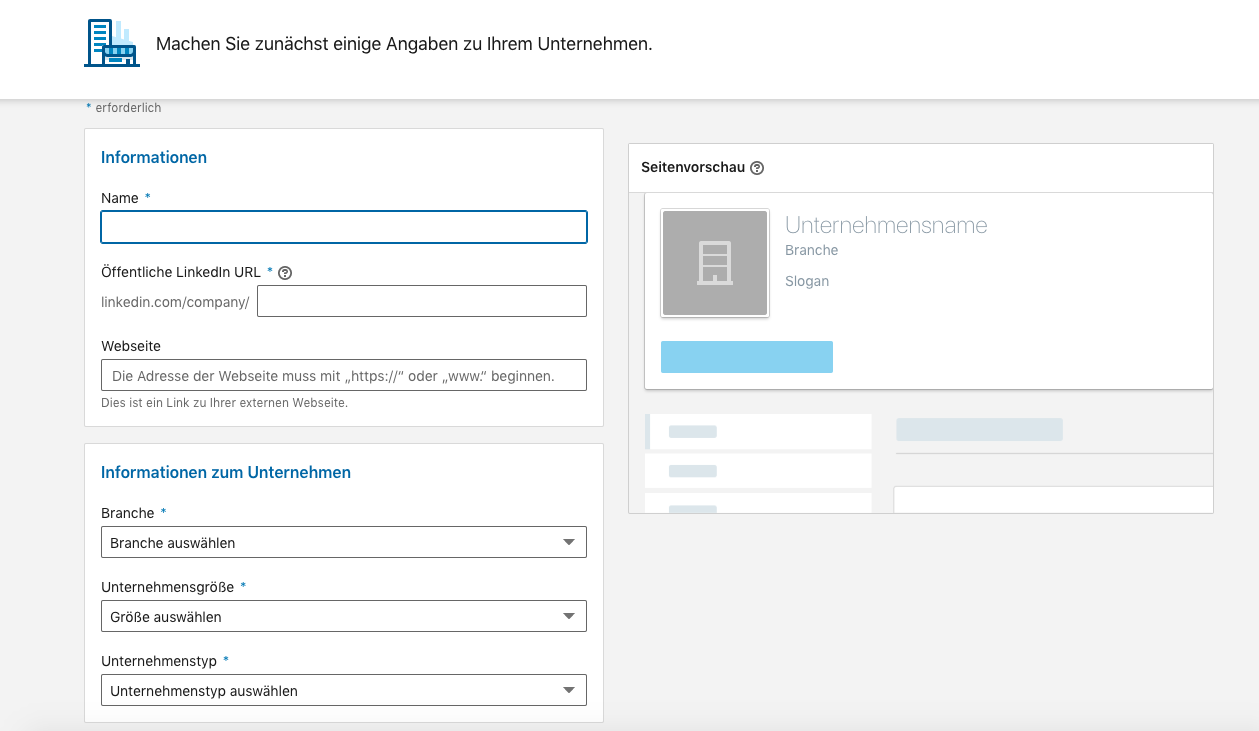Click the Seitenvorschau title
This screenshot has width=1259, height=731.
pos(693,167)
